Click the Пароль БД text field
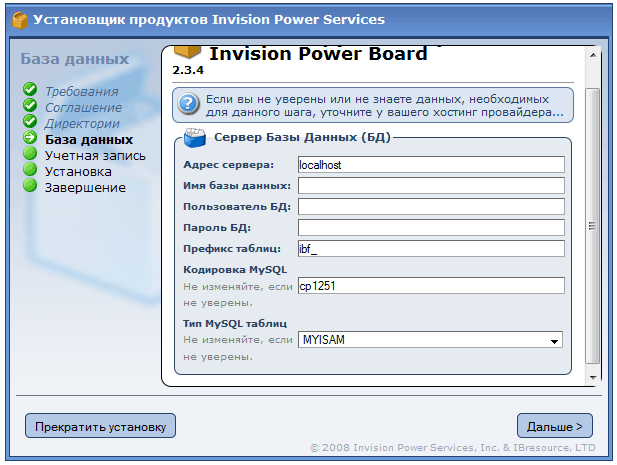Viewport: 617px width, 465px height. (x=431, y=227)
